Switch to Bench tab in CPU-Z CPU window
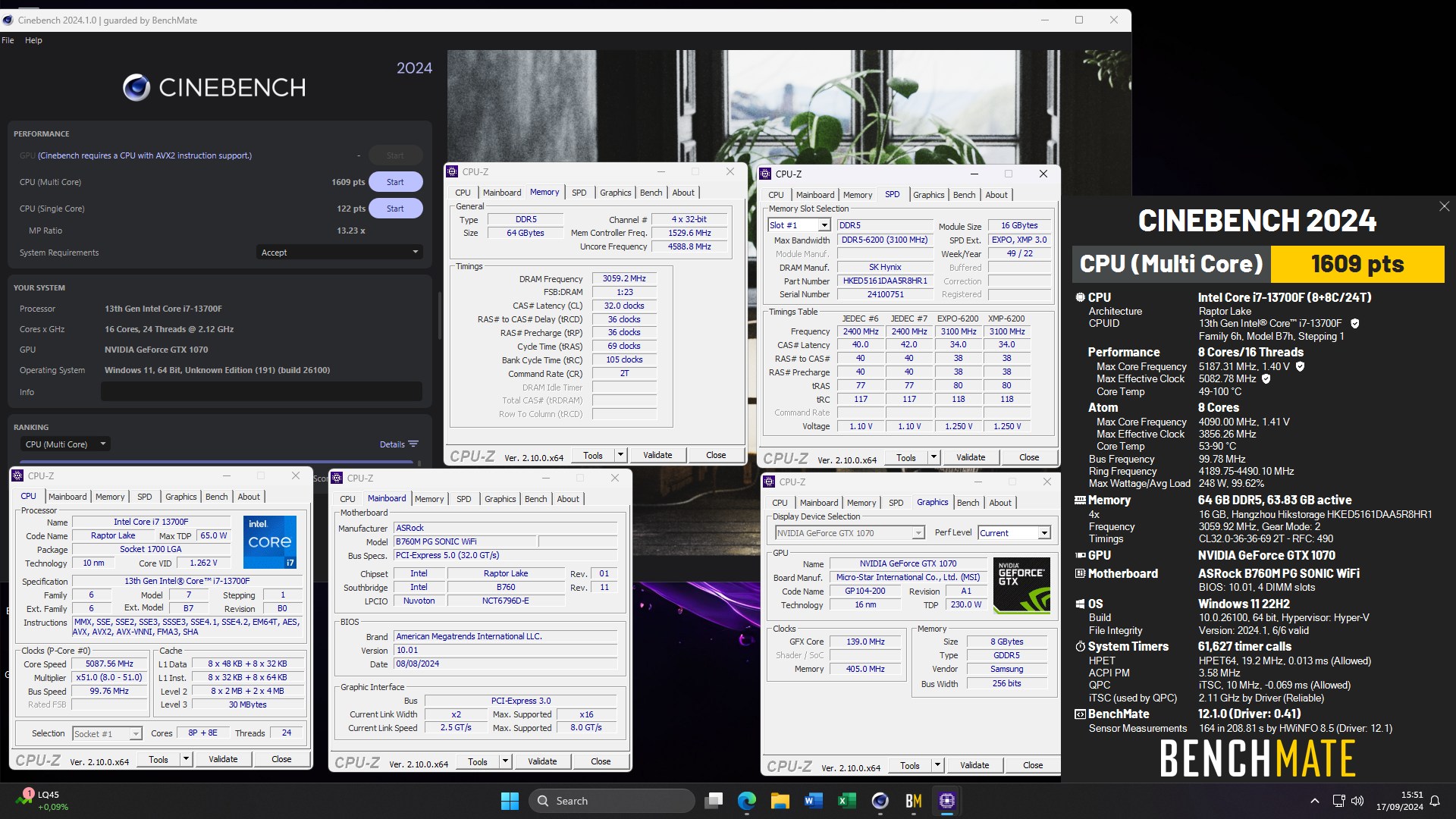 click(216, 497)
